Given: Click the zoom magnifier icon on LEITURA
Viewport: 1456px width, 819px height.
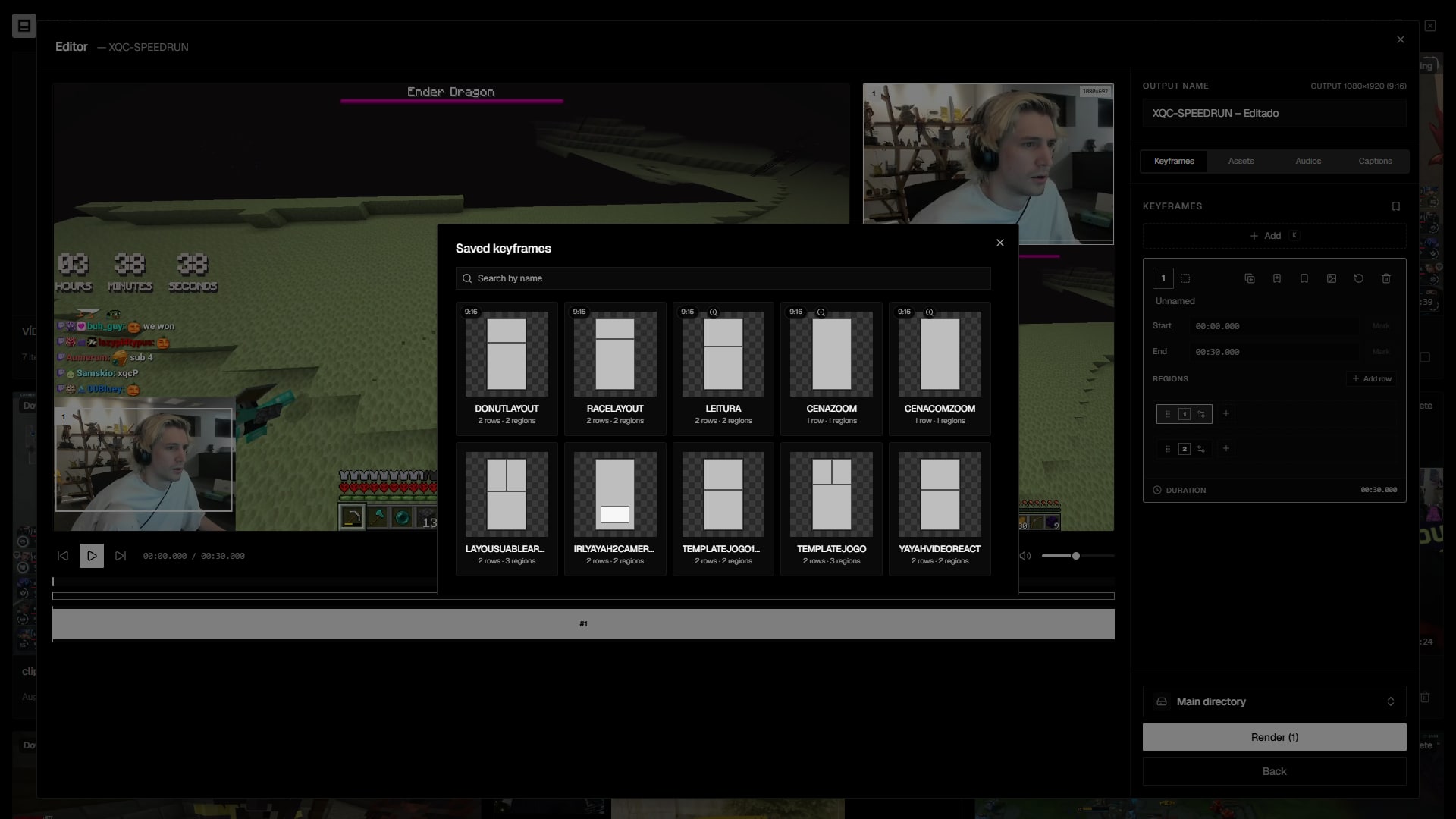Looking at the screenshot, I should tap(713, 312).
